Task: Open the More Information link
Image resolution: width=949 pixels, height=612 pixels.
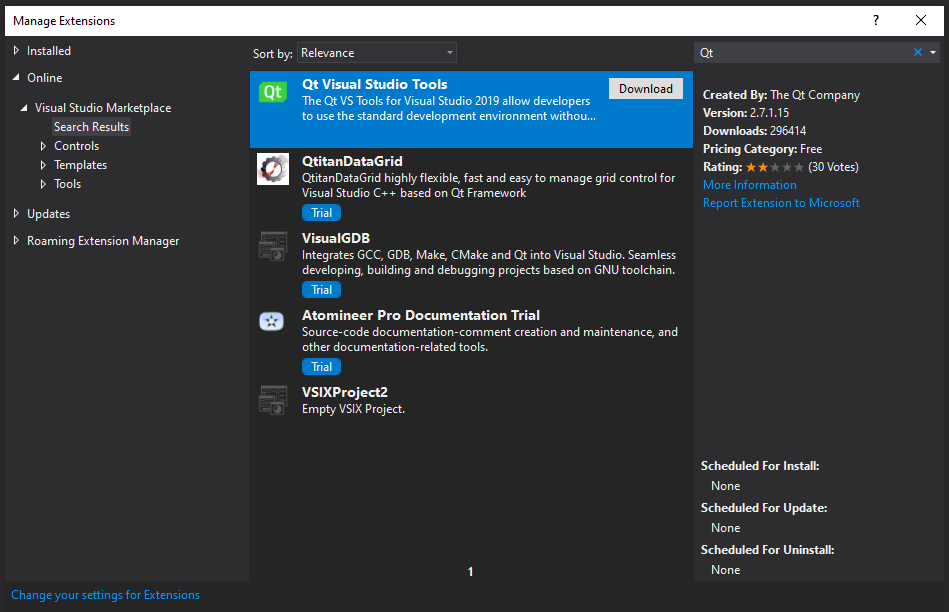Action: [749, 185]
